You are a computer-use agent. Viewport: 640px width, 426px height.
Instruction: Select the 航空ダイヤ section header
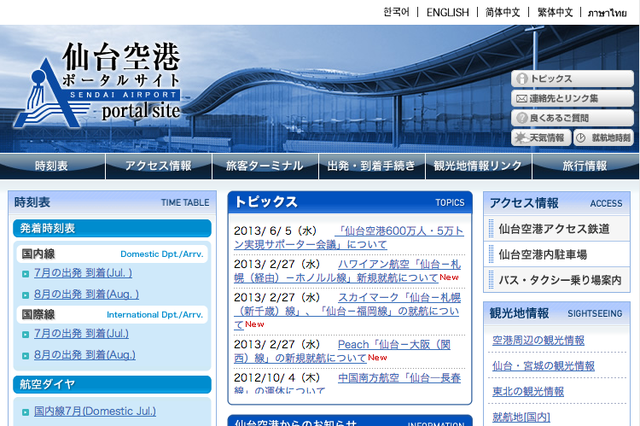tap(112, 384)
